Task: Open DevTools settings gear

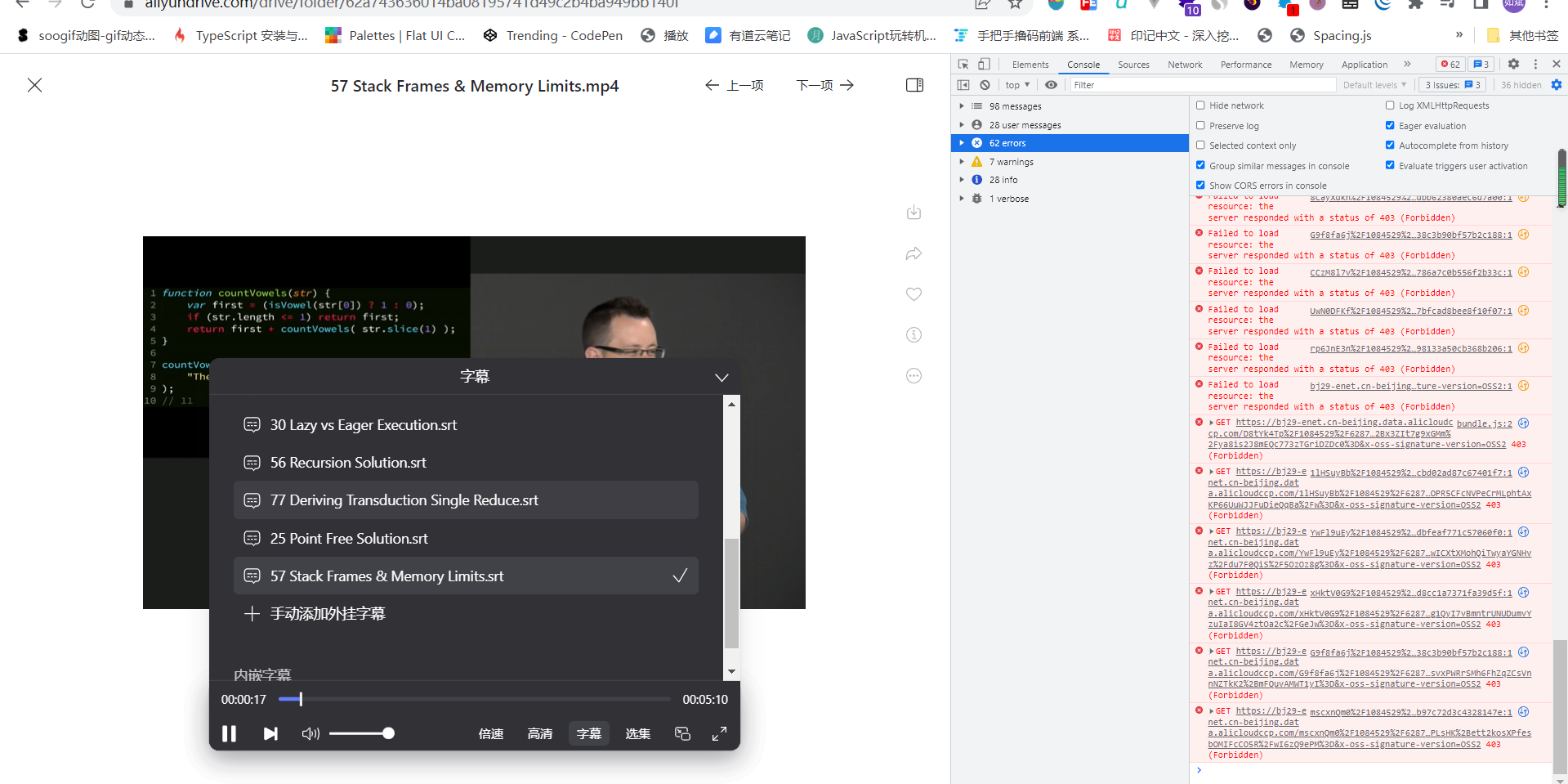Action: pos(1513,64)
